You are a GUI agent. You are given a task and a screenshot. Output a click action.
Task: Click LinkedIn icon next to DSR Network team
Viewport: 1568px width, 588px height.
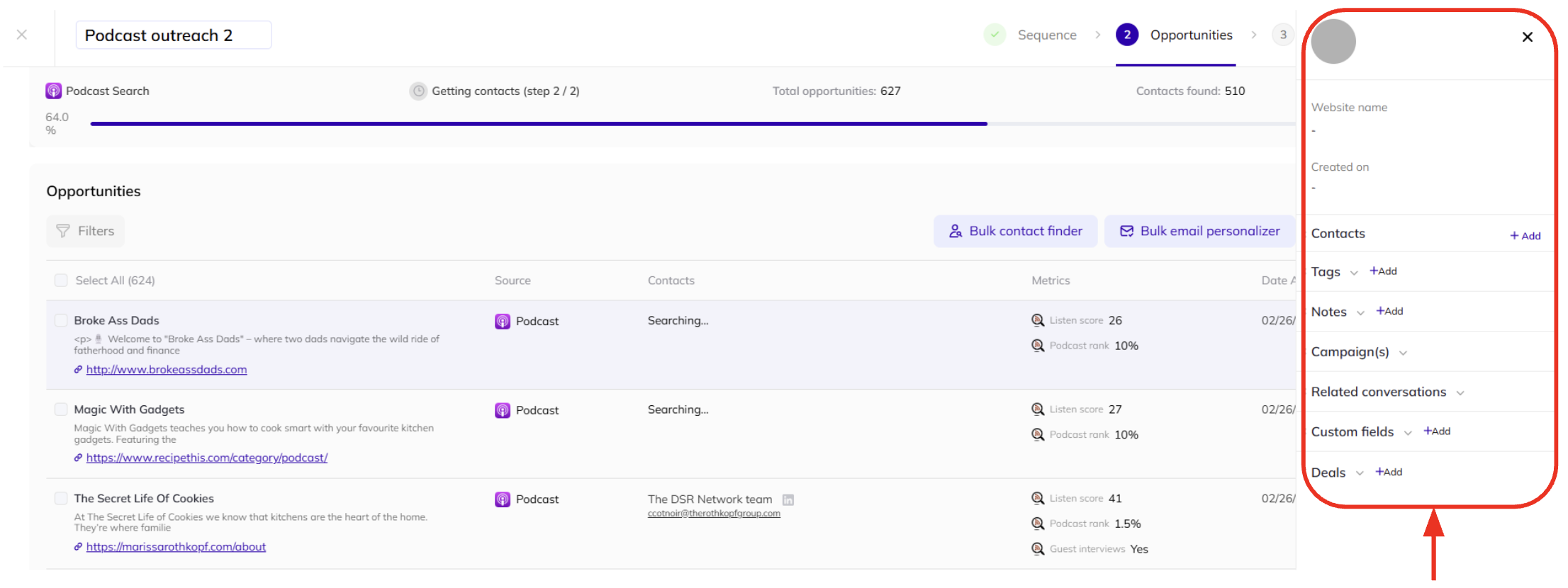788,500
